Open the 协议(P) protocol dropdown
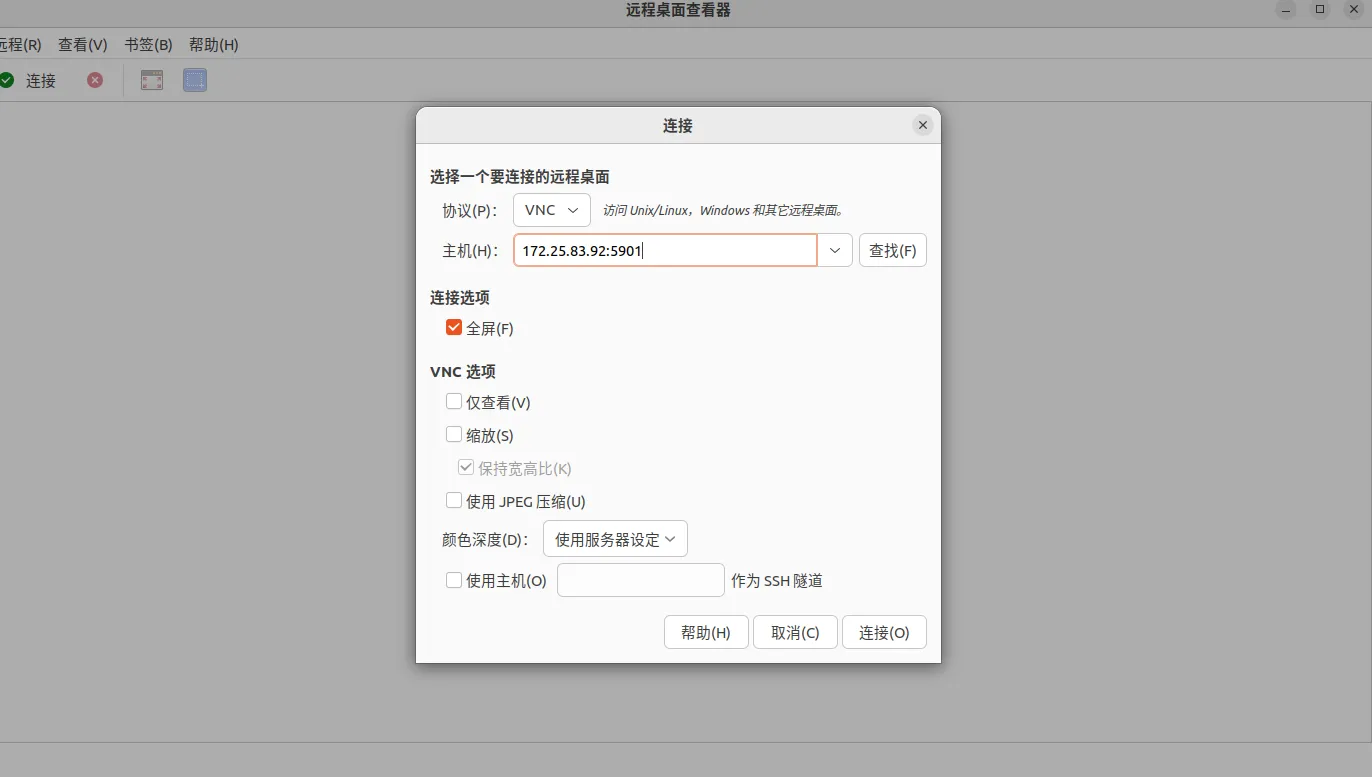This screenshot has height=777, width=1372. [x=551, y=210]
